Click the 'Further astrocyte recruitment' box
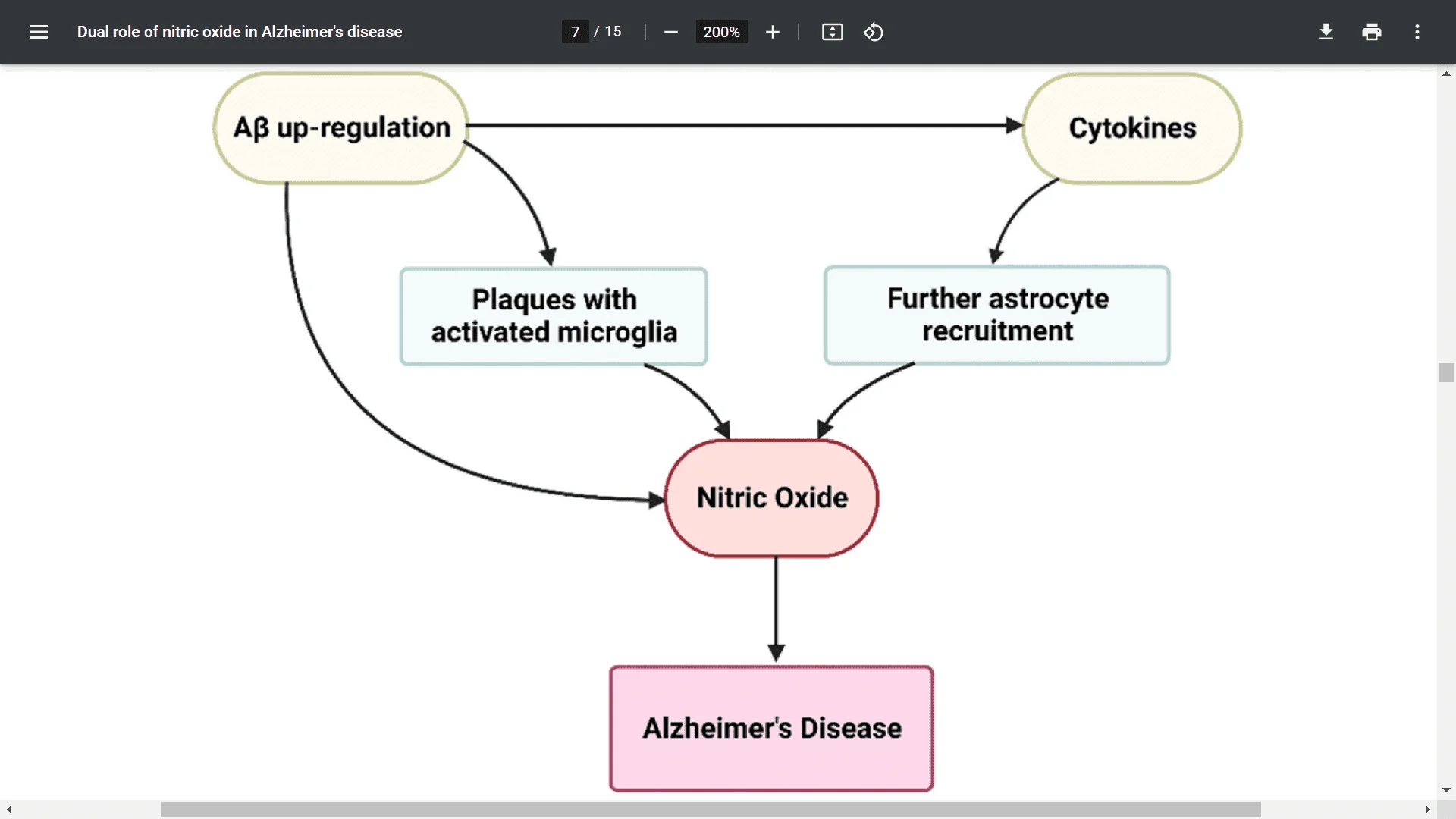The image size is (1456, 819). coord(997,315)
